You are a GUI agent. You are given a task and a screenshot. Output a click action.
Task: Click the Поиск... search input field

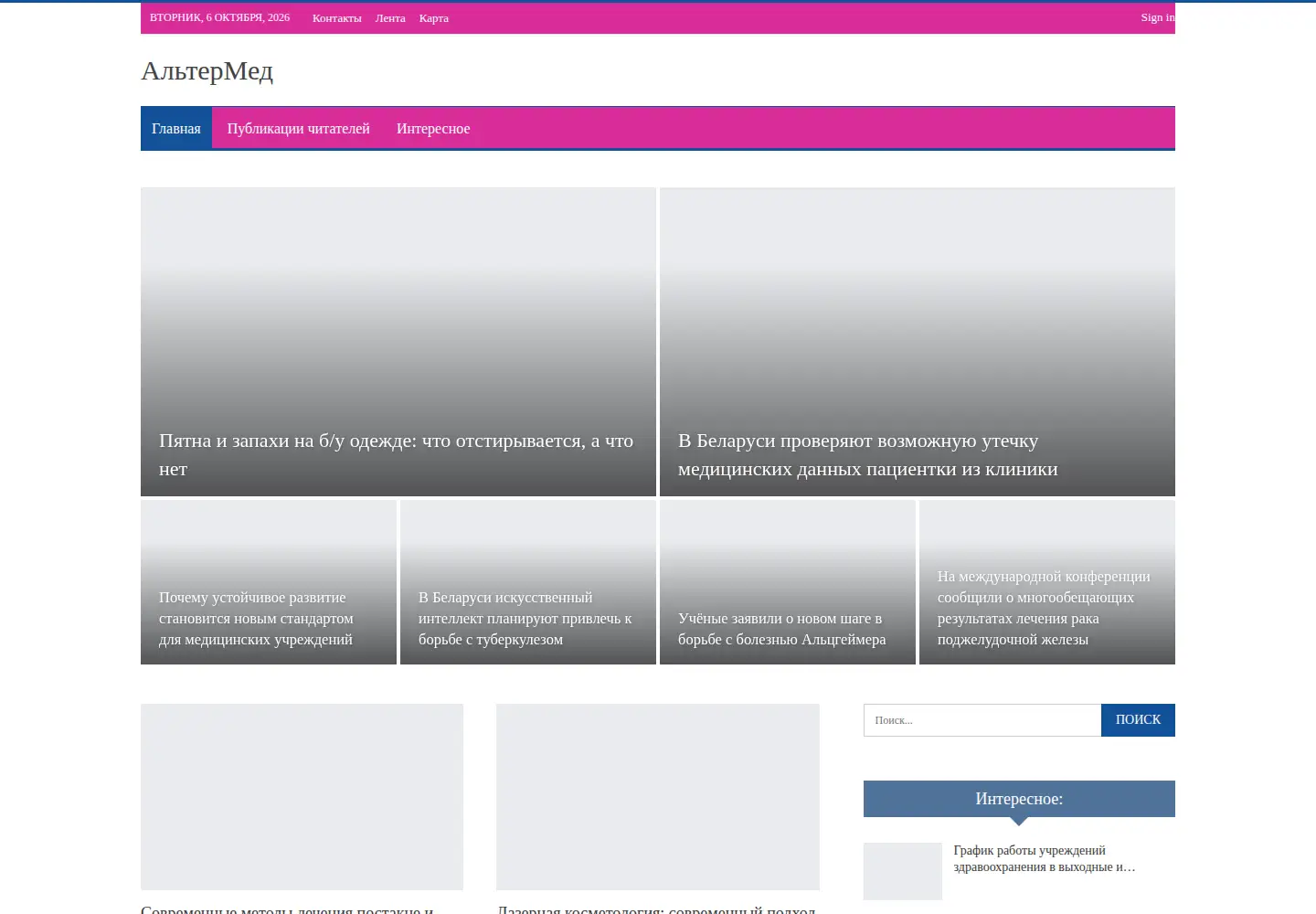[x=982, y=720]
